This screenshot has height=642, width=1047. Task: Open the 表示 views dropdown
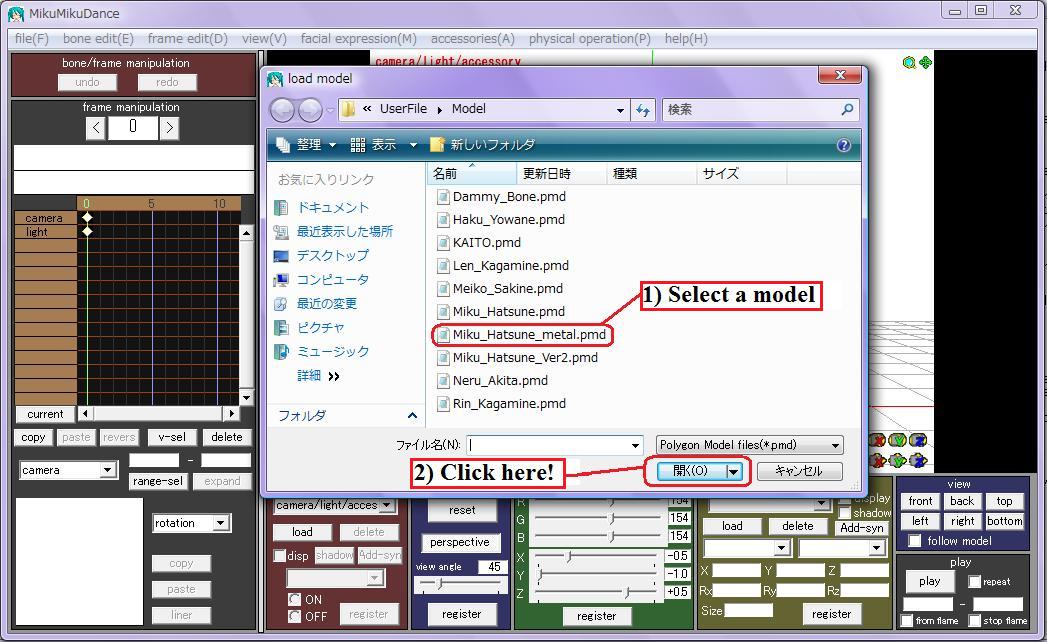click(384, 145)
